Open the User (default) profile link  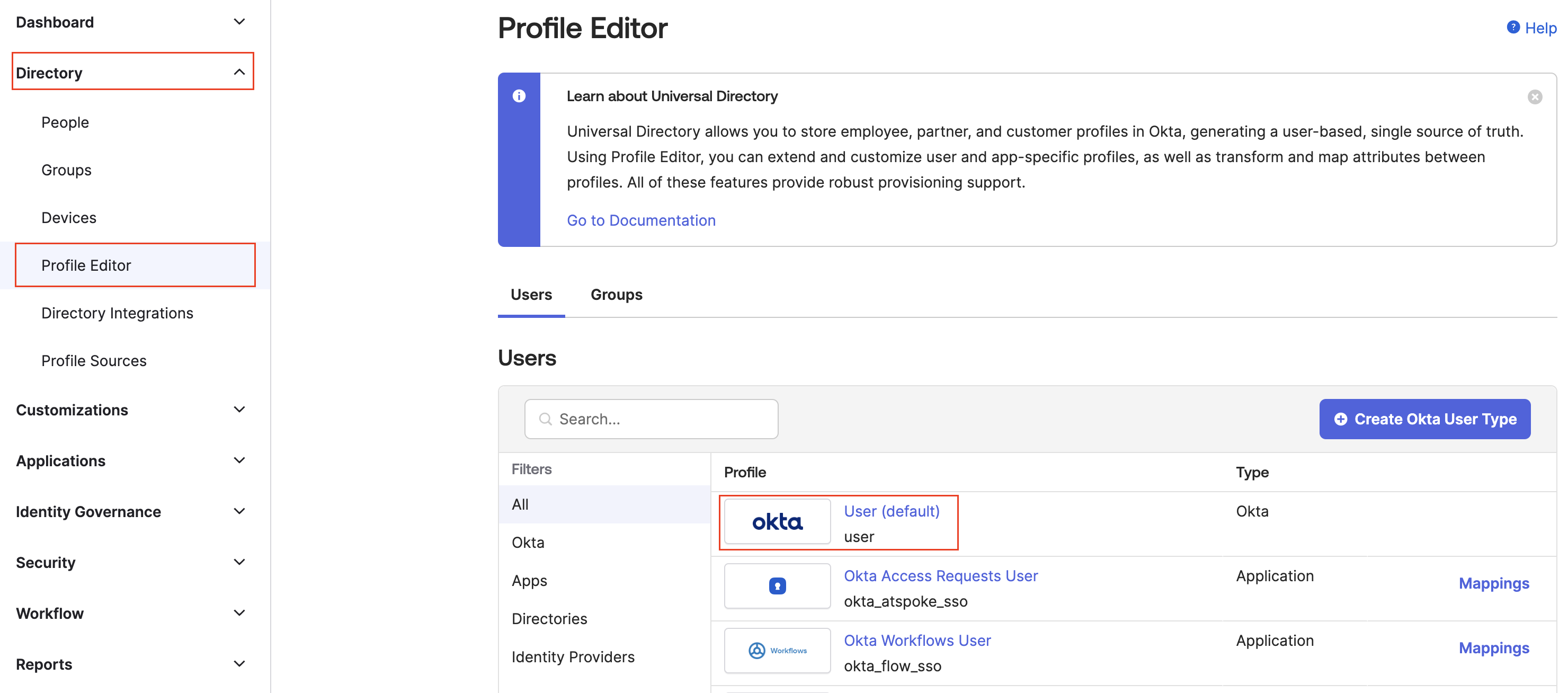(891, 511)
